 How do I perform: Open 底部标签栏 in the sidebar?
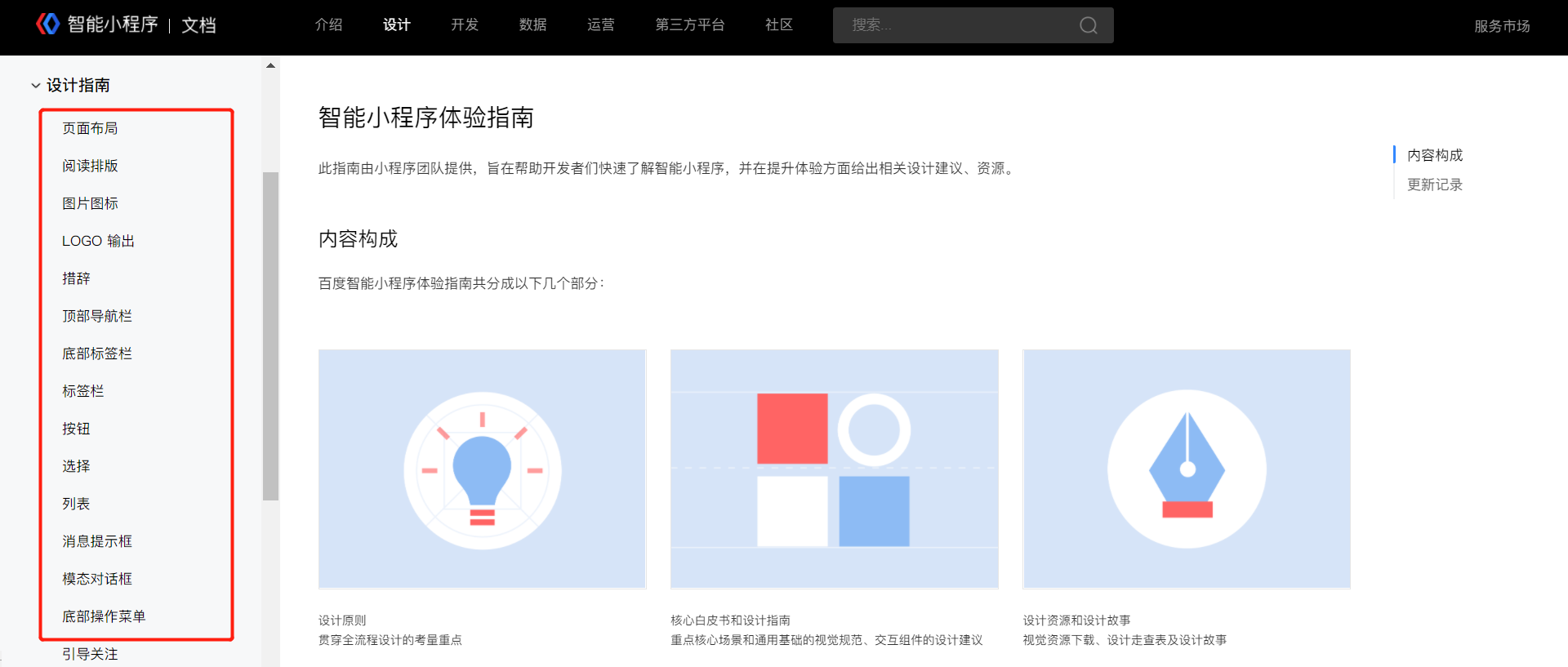(x=97, y=354)
